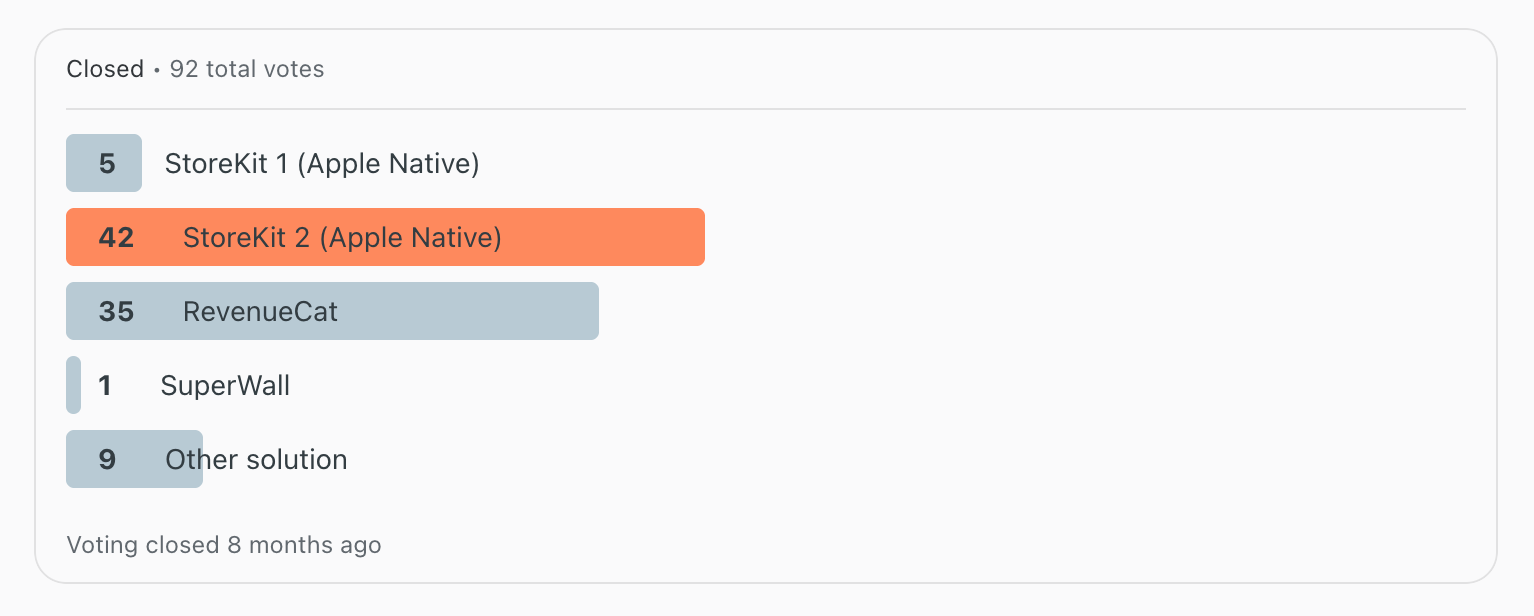Screen dimensions: 1534x616
Task: Select the RevenueCat poll option label
Action: click(x=260, y=311)
